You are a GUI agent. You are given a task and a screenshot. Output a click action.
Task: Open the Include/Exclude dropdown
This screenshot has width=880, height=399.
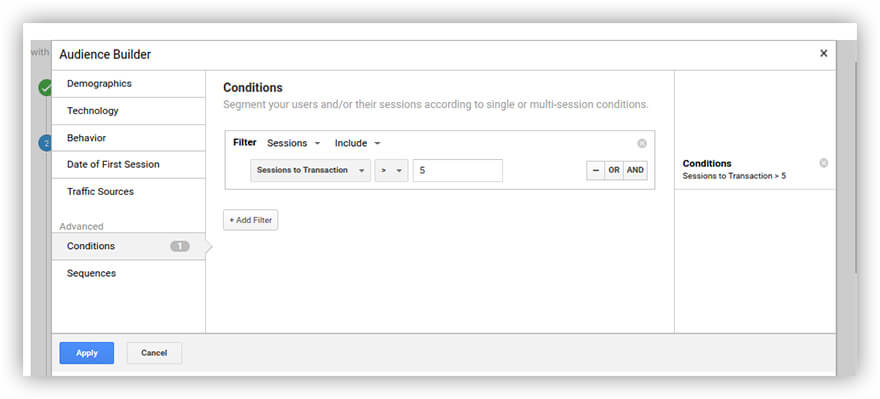click(x=358, y=143)
